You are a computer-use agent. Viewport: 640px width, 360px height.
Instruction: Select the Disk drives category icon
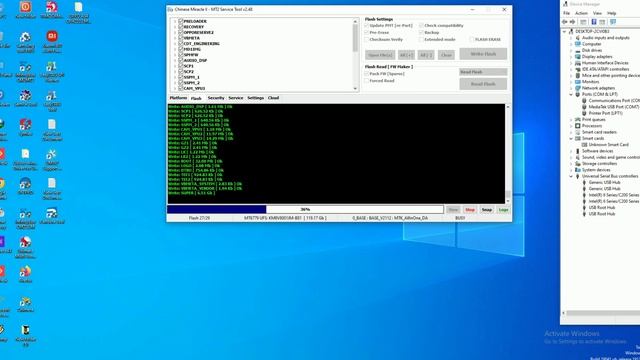[x=578, y=50]
